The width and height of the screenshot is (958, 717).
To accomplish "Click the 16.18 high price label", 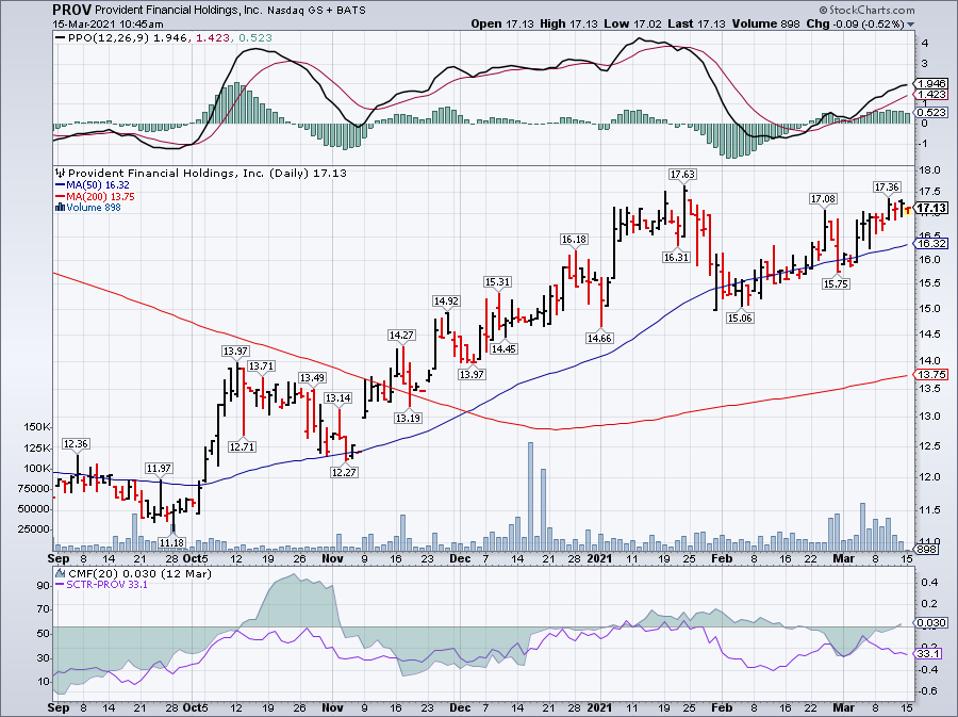I will click(x=574, y=239).
